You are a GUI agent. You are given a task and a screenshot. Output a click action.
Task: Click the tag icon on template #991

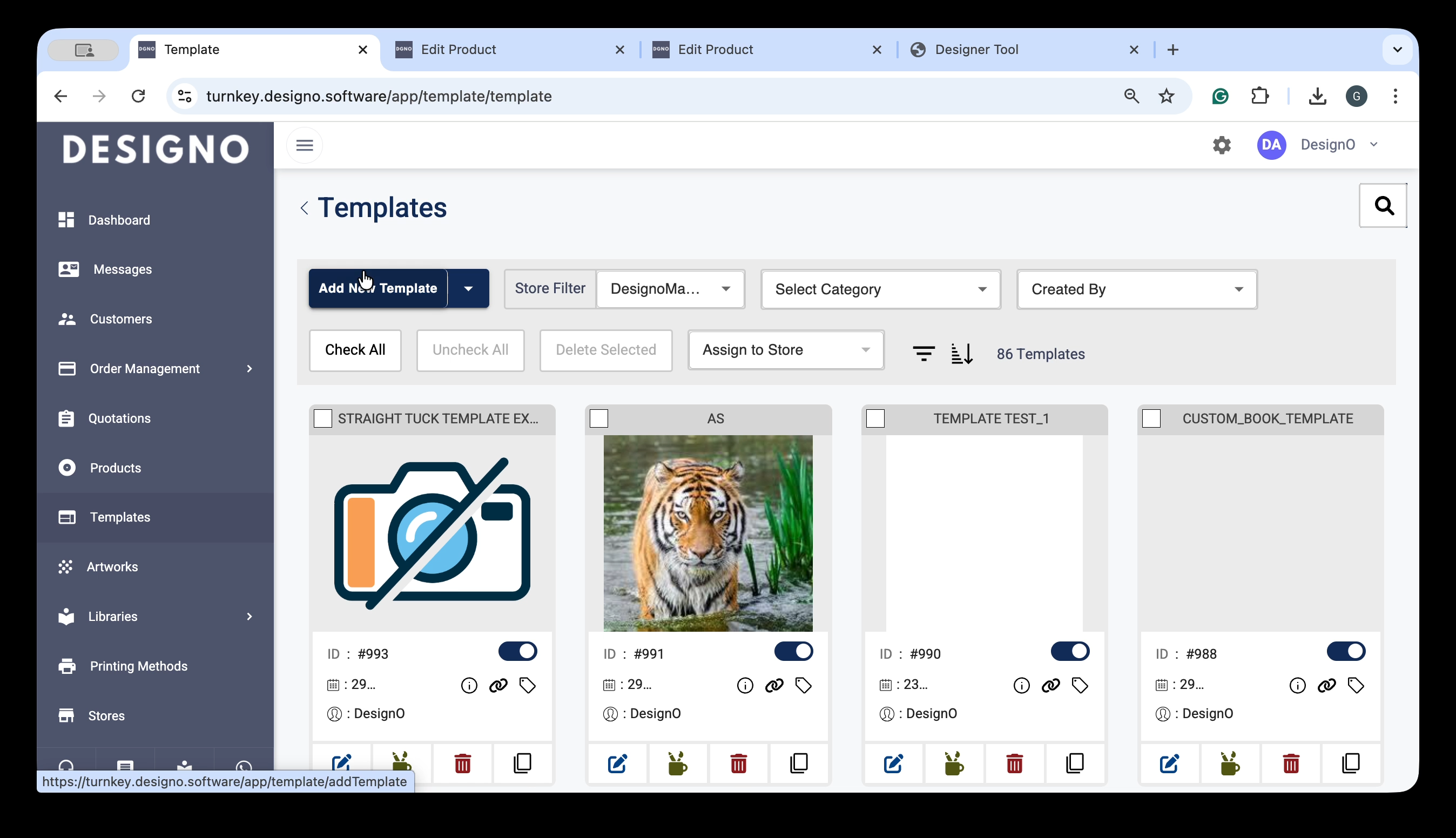803,685
